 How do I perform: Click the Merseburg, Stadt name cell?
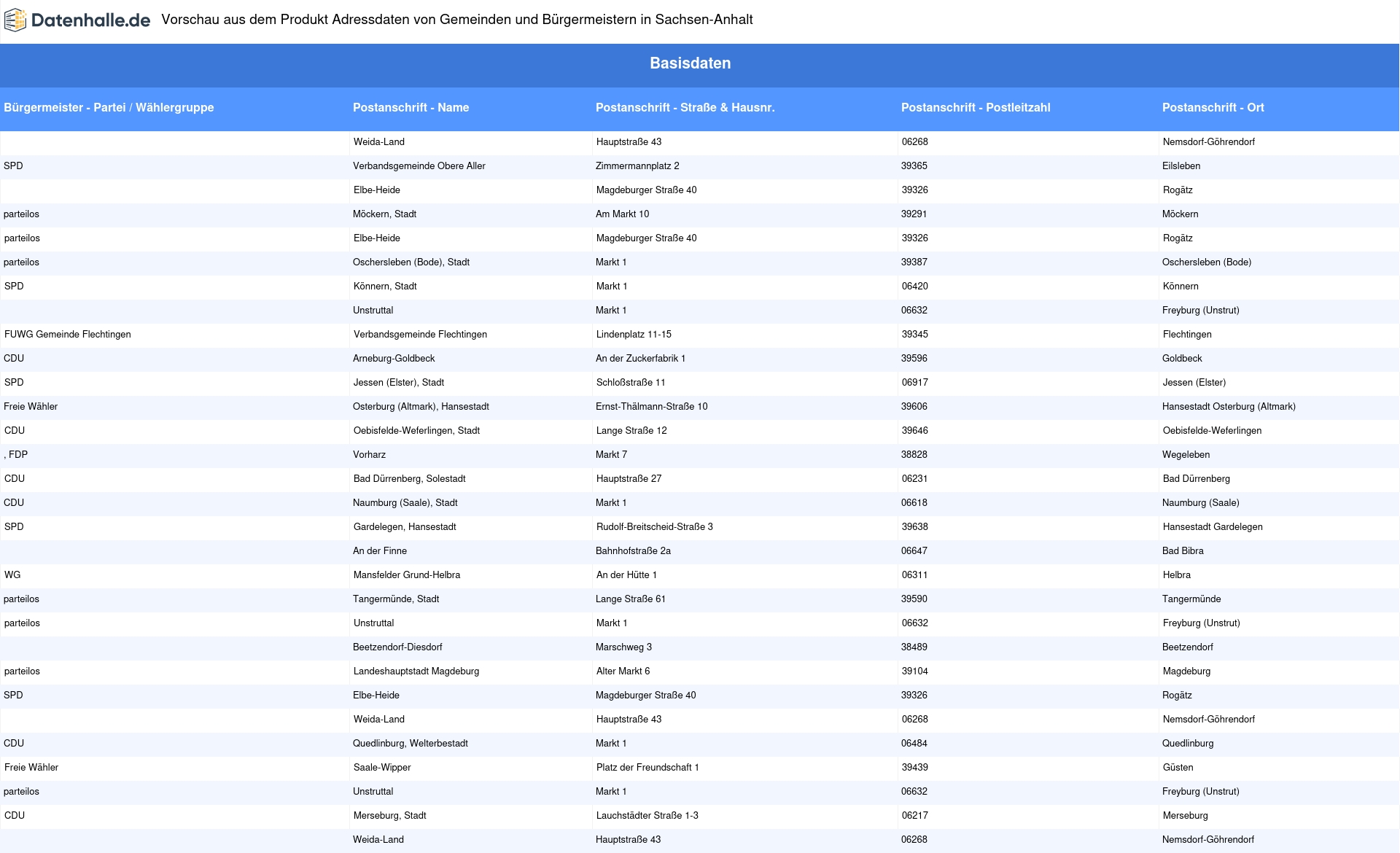[x=390, y=816]
